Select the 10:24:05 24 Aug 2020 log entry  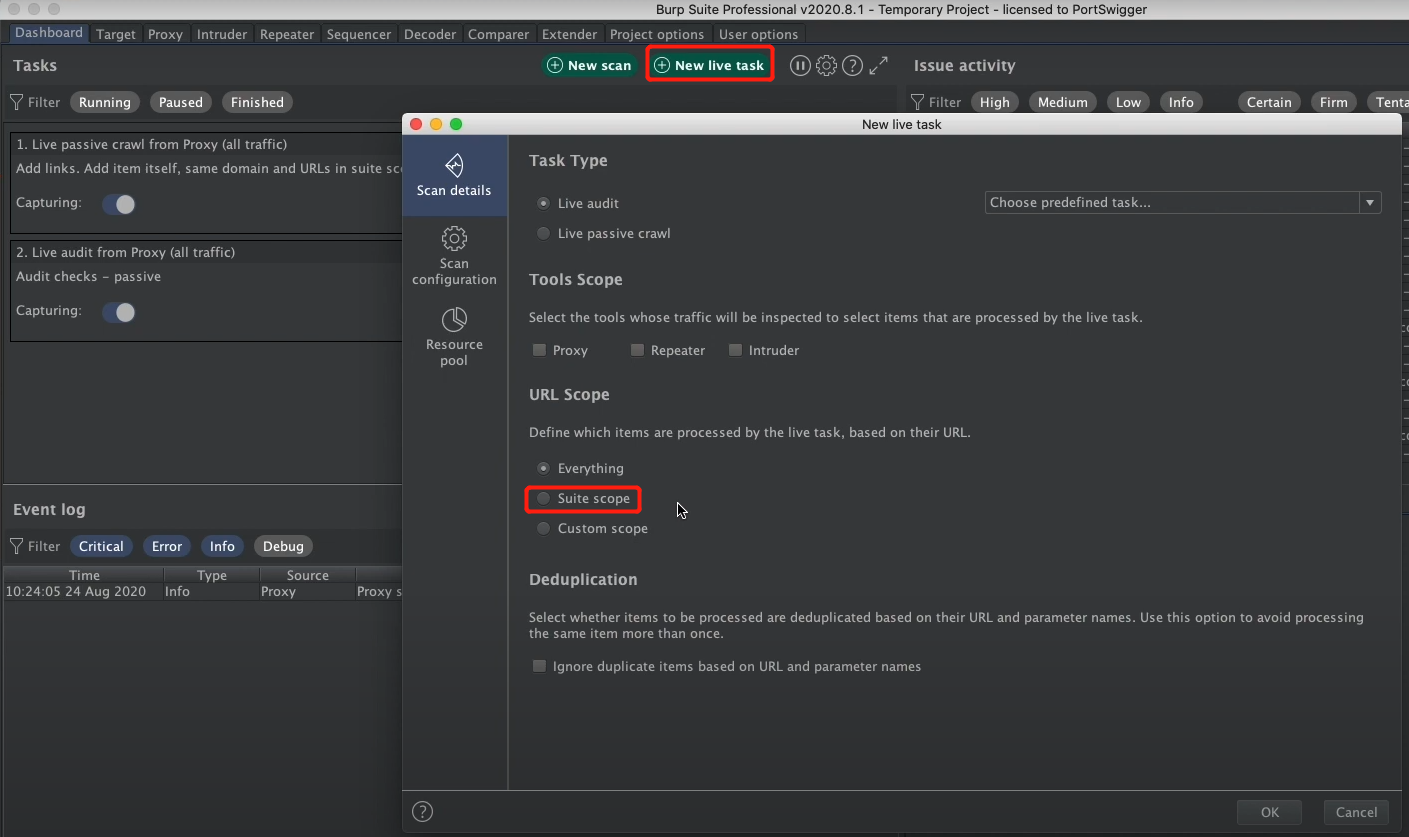(x=202, y=591)
